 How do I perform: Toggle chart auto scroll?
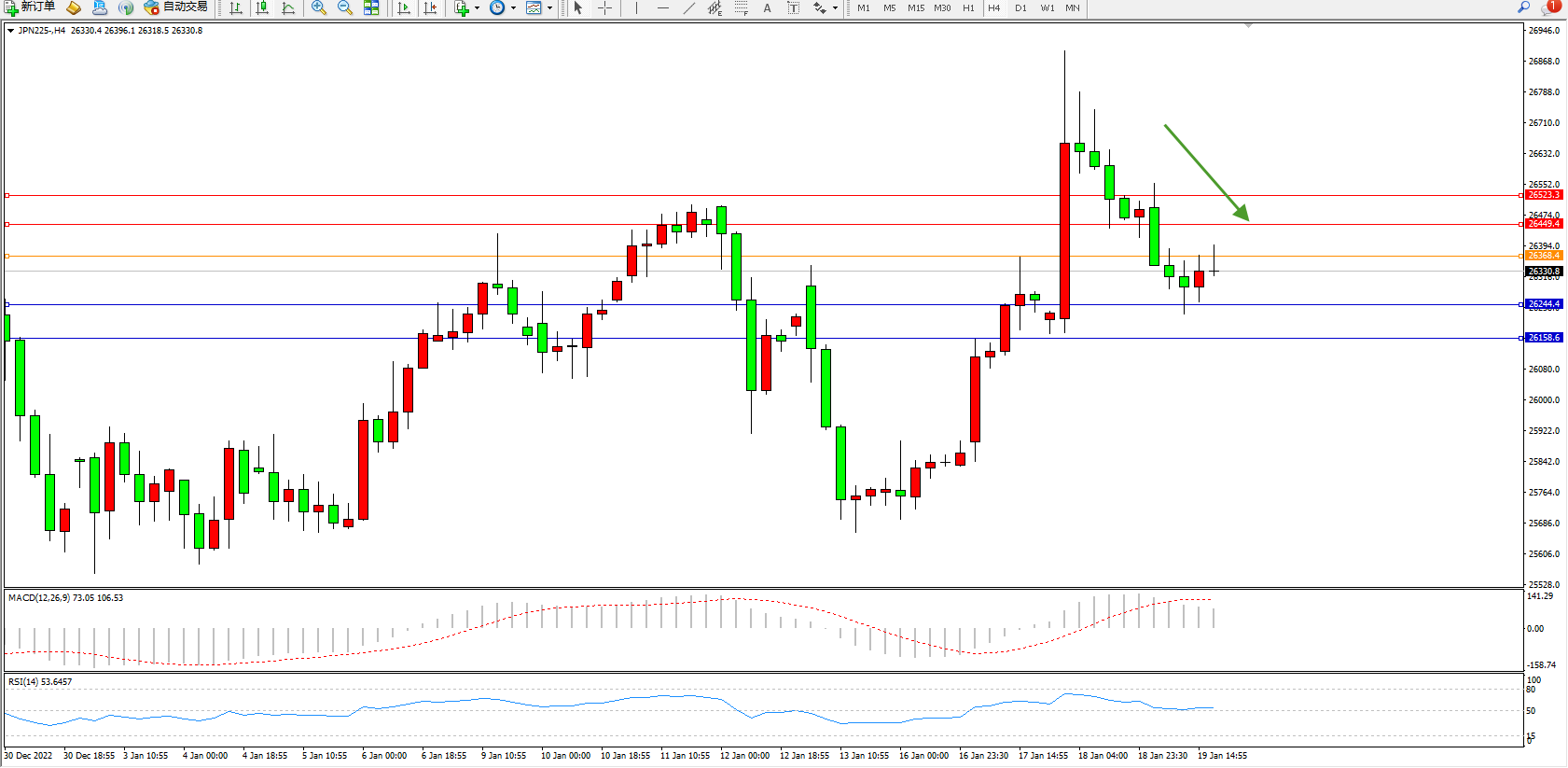404,7
